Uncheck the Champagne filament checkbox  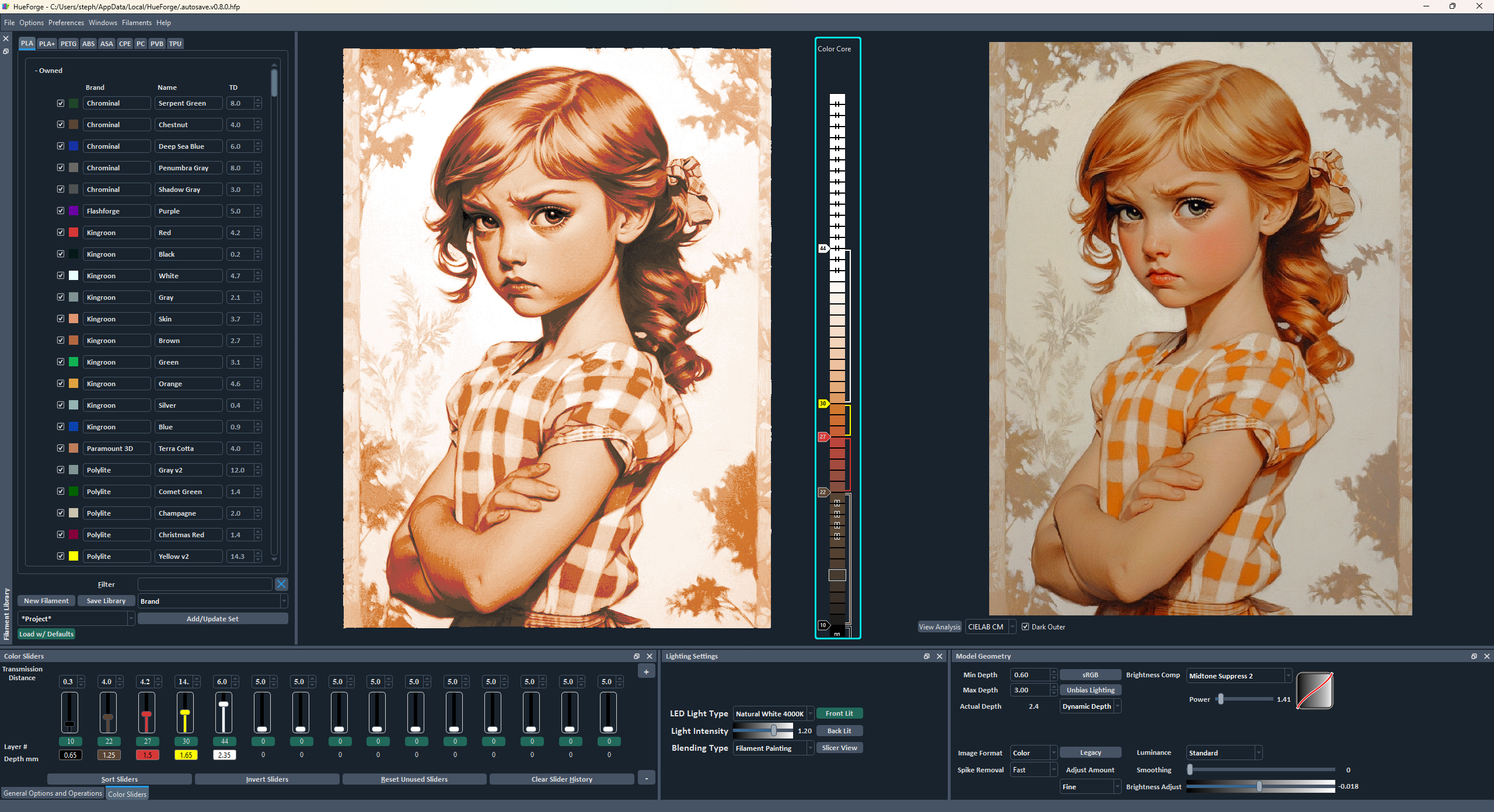click(61, 513)
